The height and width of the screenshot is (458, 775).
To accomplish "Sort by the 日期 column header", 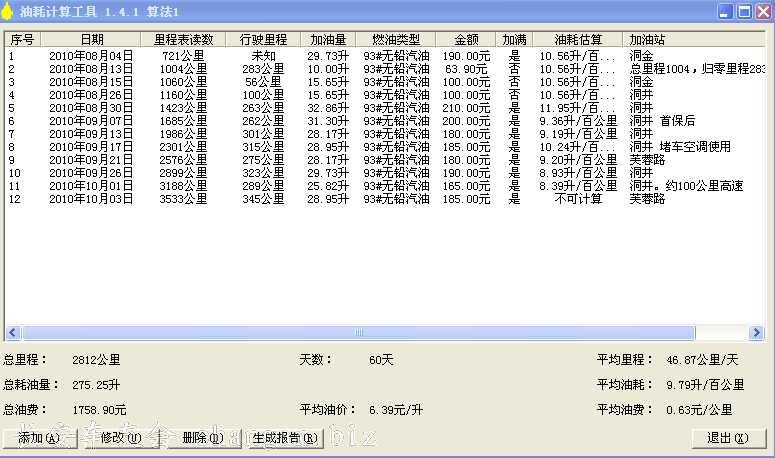I will [91, 39].
